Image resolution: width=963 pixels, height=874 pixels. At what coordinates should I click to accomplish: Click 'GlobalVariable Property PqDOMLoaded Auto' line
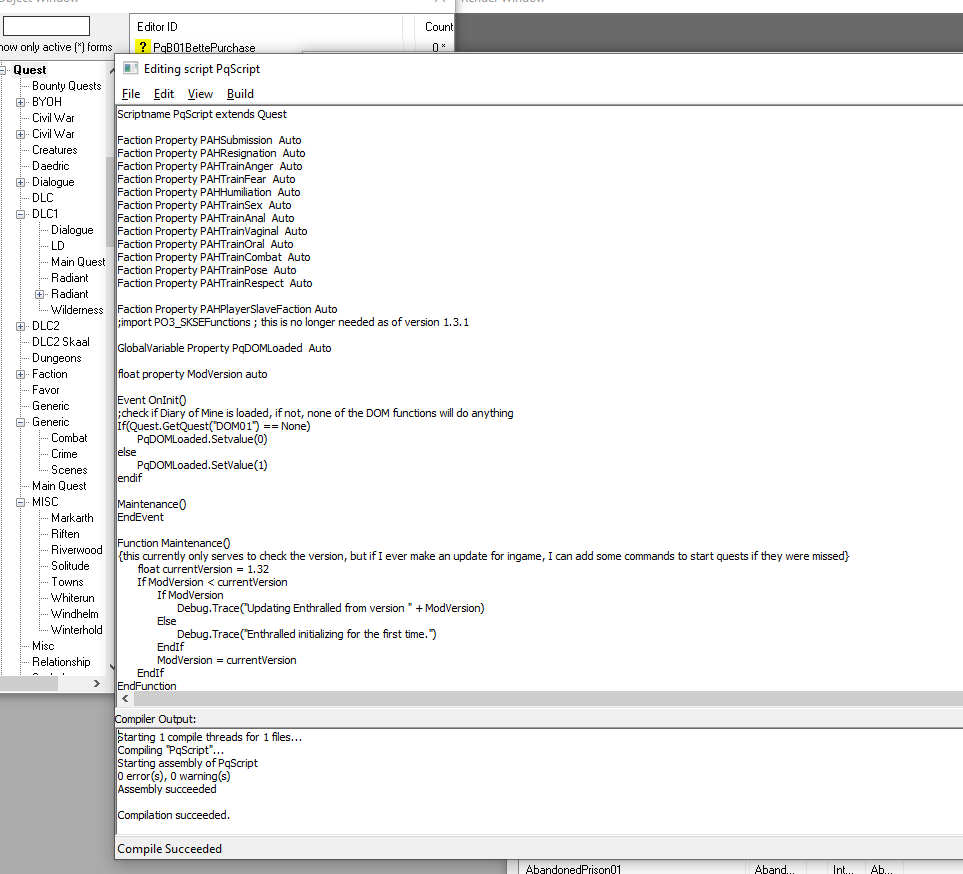pos(224,348)
